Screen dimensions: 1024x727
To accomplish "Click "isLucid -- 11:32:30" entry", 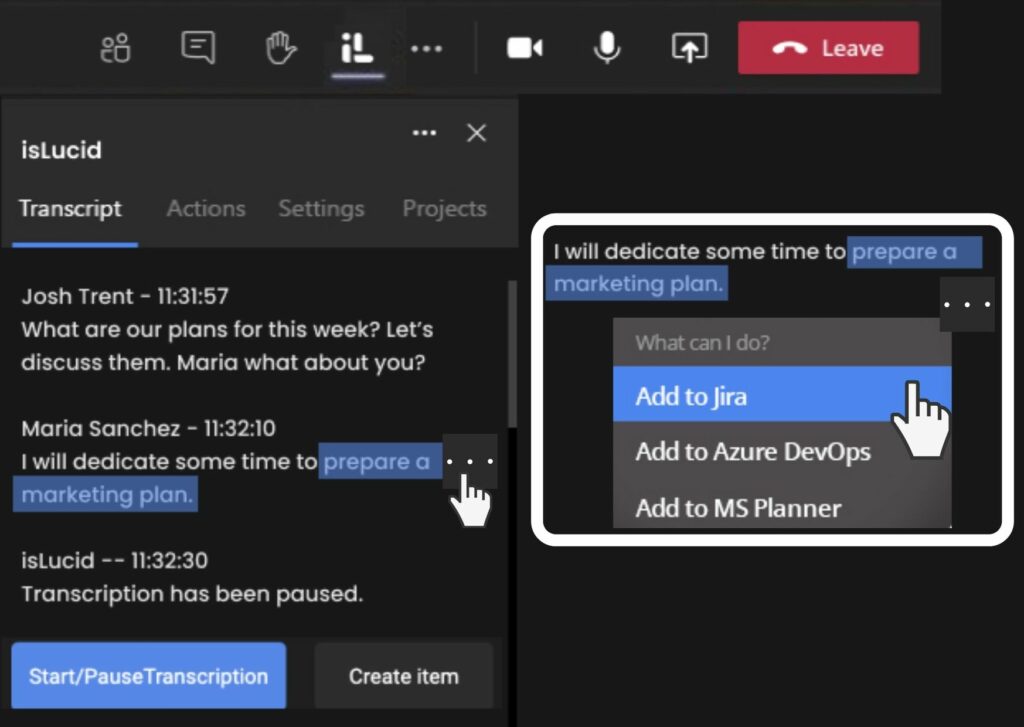I will pos(114,560).
